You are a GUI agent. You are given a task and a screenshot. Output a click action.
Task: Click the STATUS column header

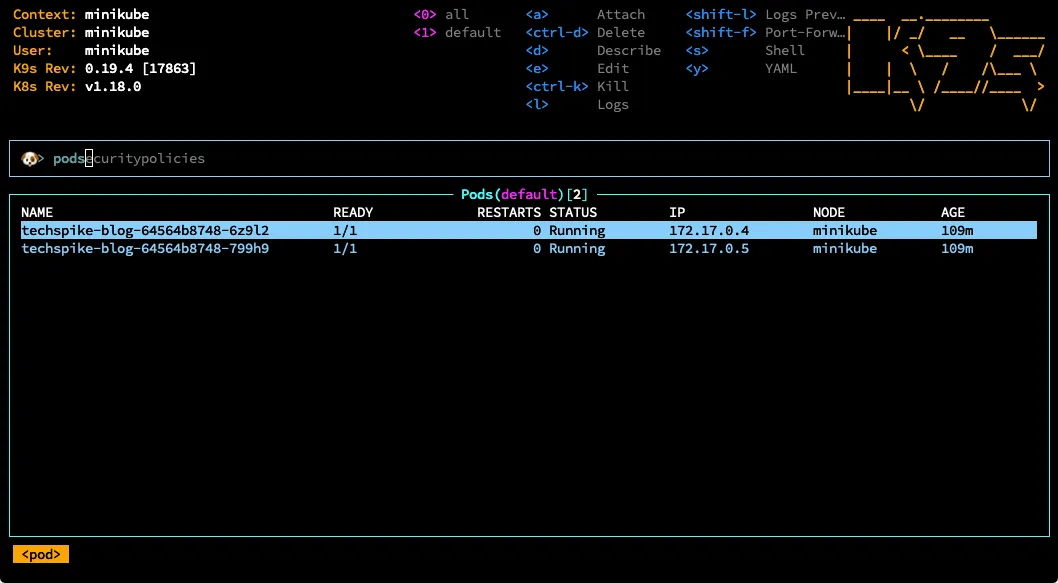[573, 213]
